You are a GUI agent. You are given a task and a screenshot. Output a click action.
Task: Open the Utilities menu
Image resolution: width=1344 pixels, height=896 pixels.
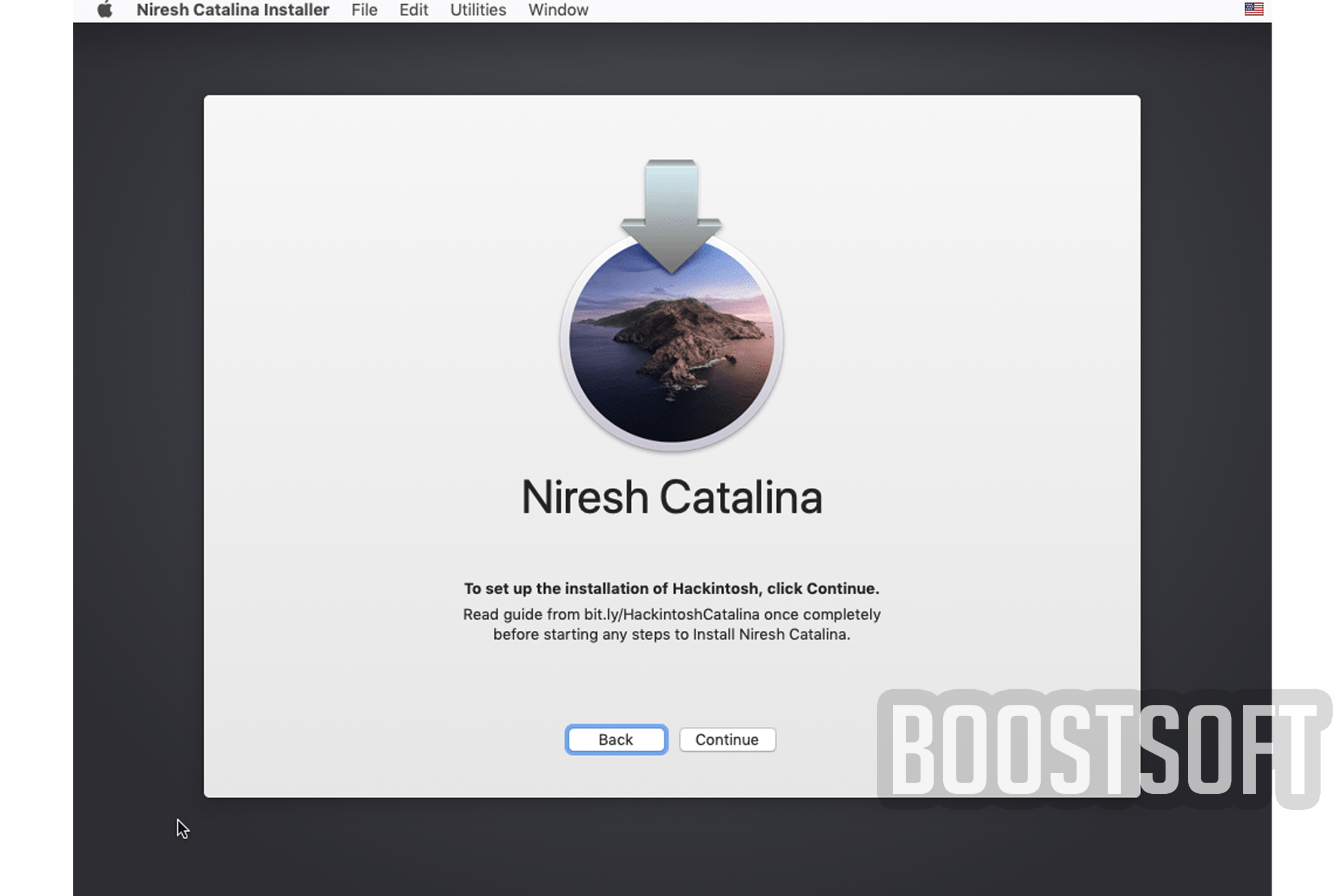[x=478, y=10]
